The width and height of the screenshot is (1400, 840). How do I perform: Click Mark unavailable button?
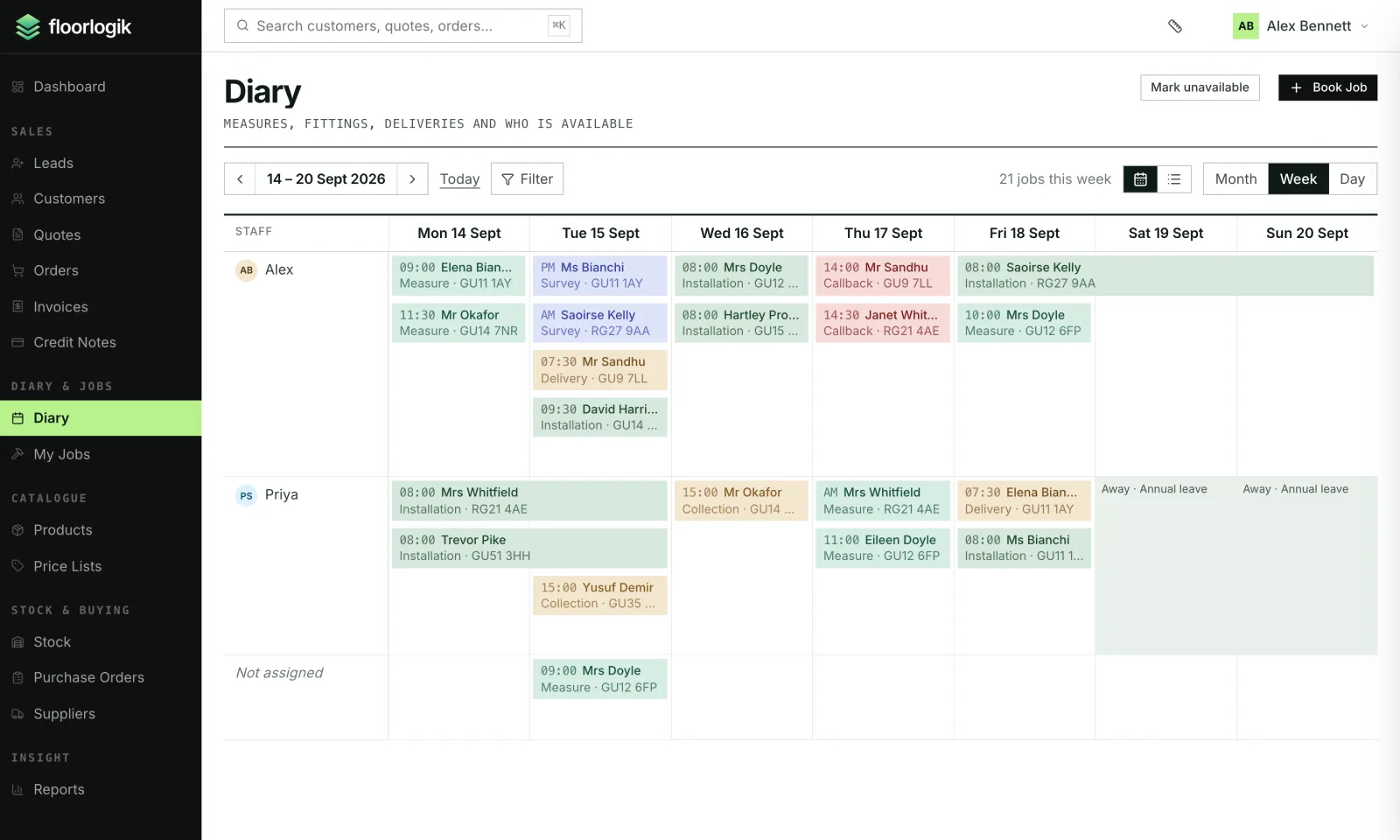pyautogui.click(x=1200, y=87)
